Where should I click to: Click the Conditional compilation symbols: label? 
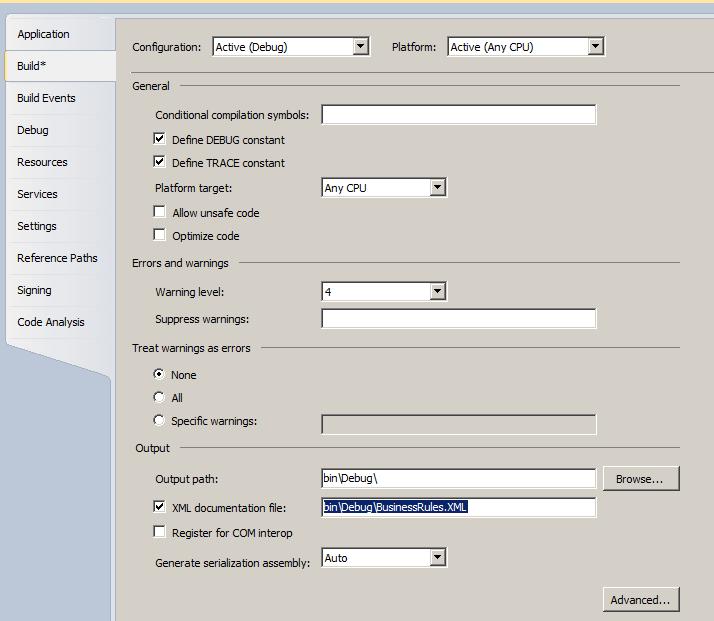pos(232,115)
